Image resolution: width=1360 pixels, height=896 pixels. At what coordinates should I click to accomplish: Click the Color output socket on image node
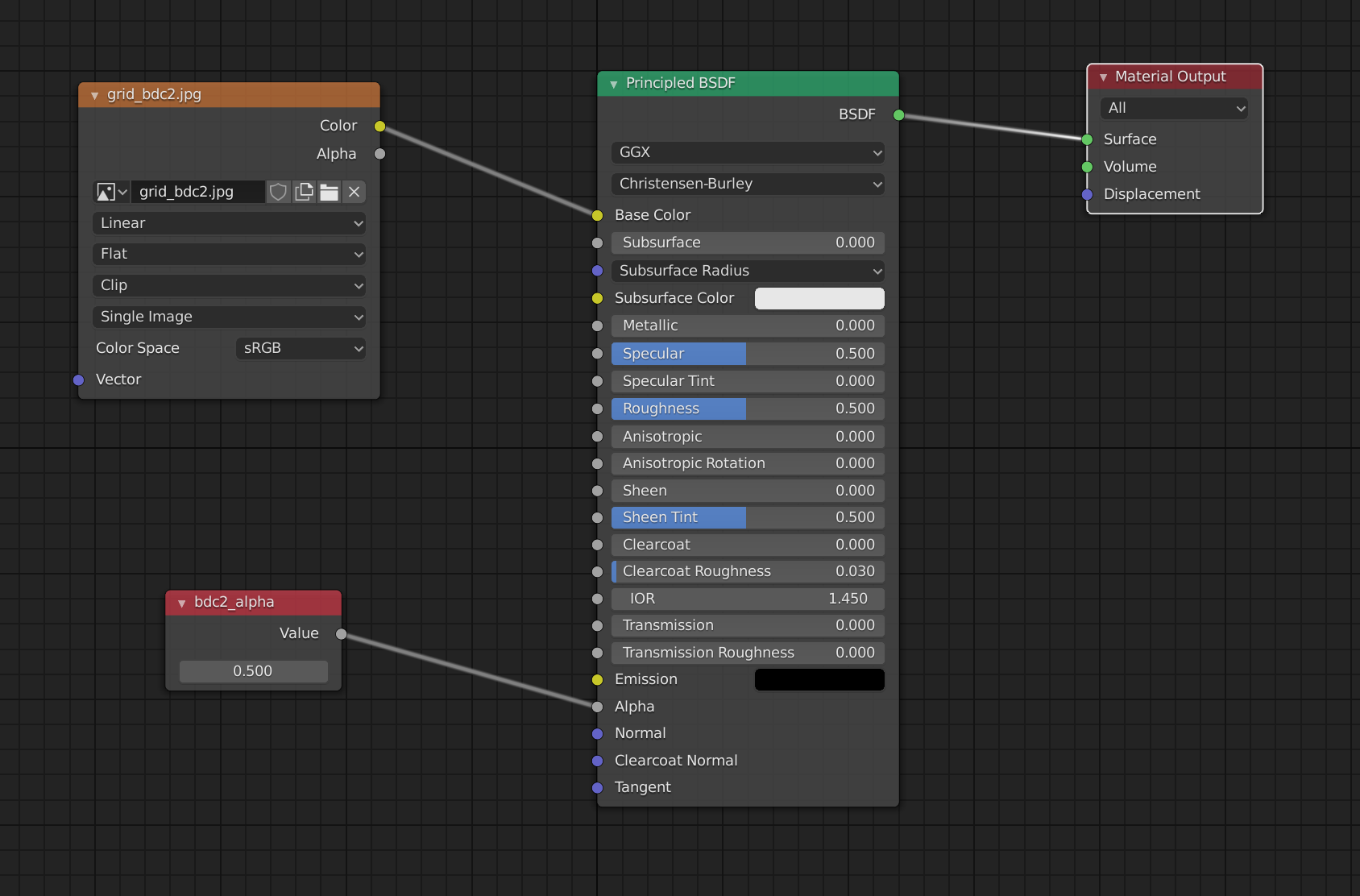click(x=379, y=127)
